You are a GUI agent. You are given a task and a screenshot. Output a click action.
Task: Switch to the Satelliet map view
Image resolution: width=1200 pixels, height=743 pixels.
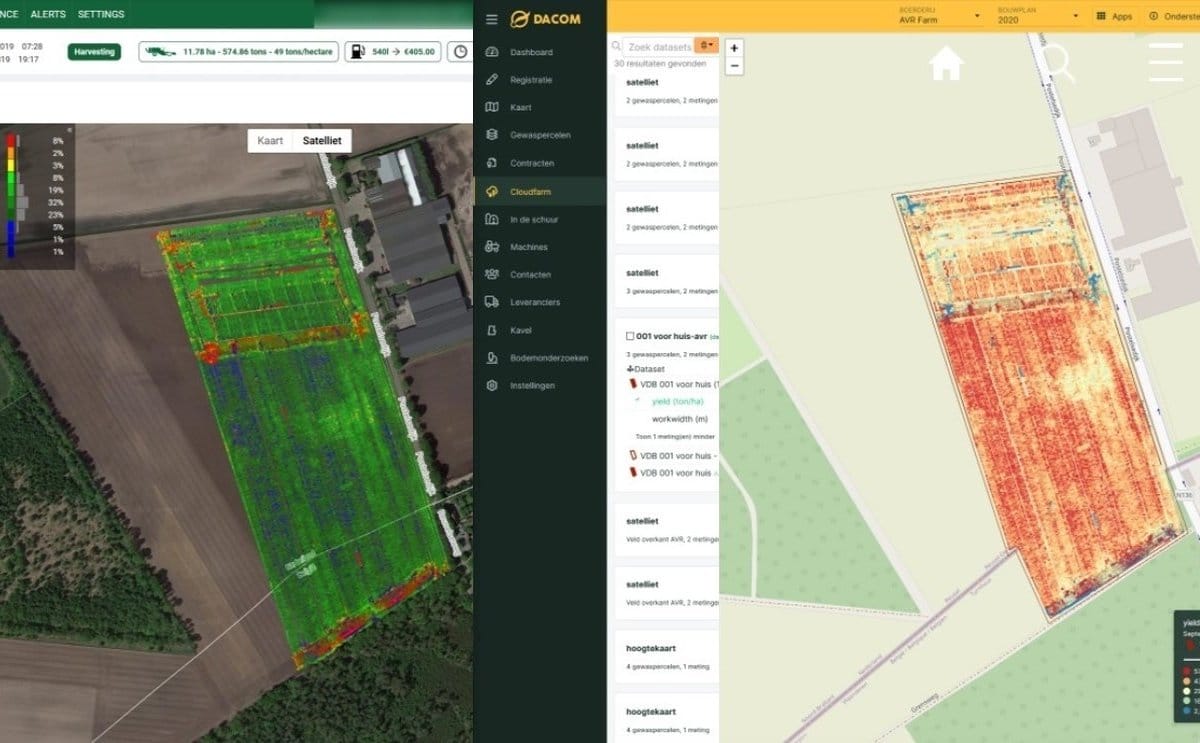click(x=322, y=141)
